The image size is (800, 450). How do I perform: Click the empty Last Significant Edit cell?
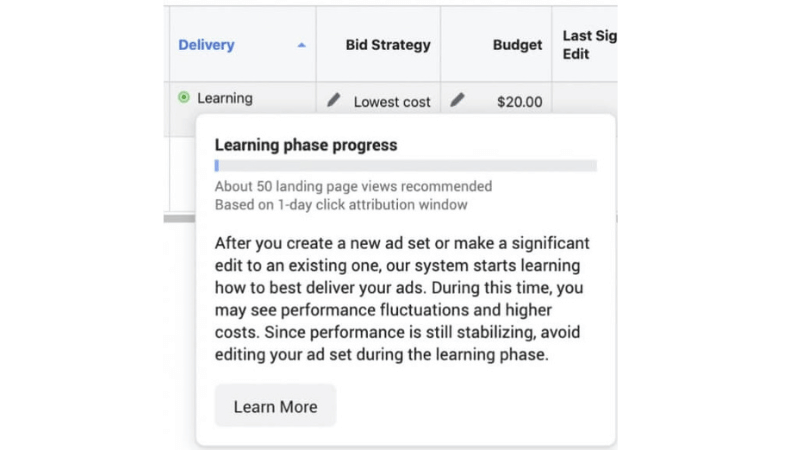(584, 100)
